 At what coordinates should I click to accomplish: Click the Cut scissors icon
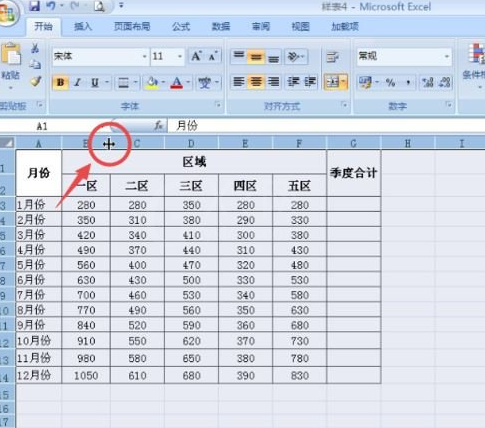[x=35, y=48]
